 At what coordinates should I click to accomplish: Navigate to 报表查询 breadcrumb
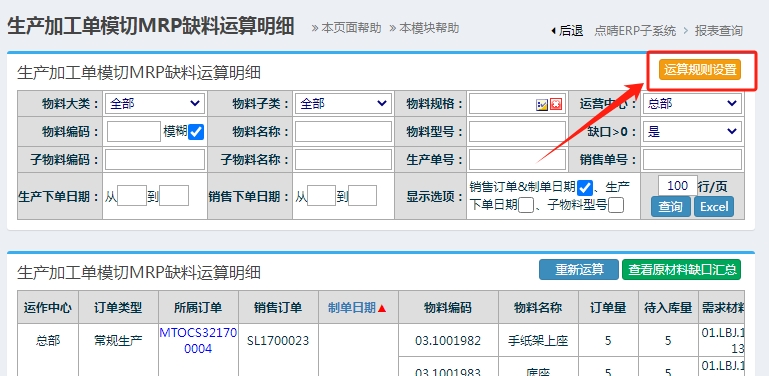718,31
